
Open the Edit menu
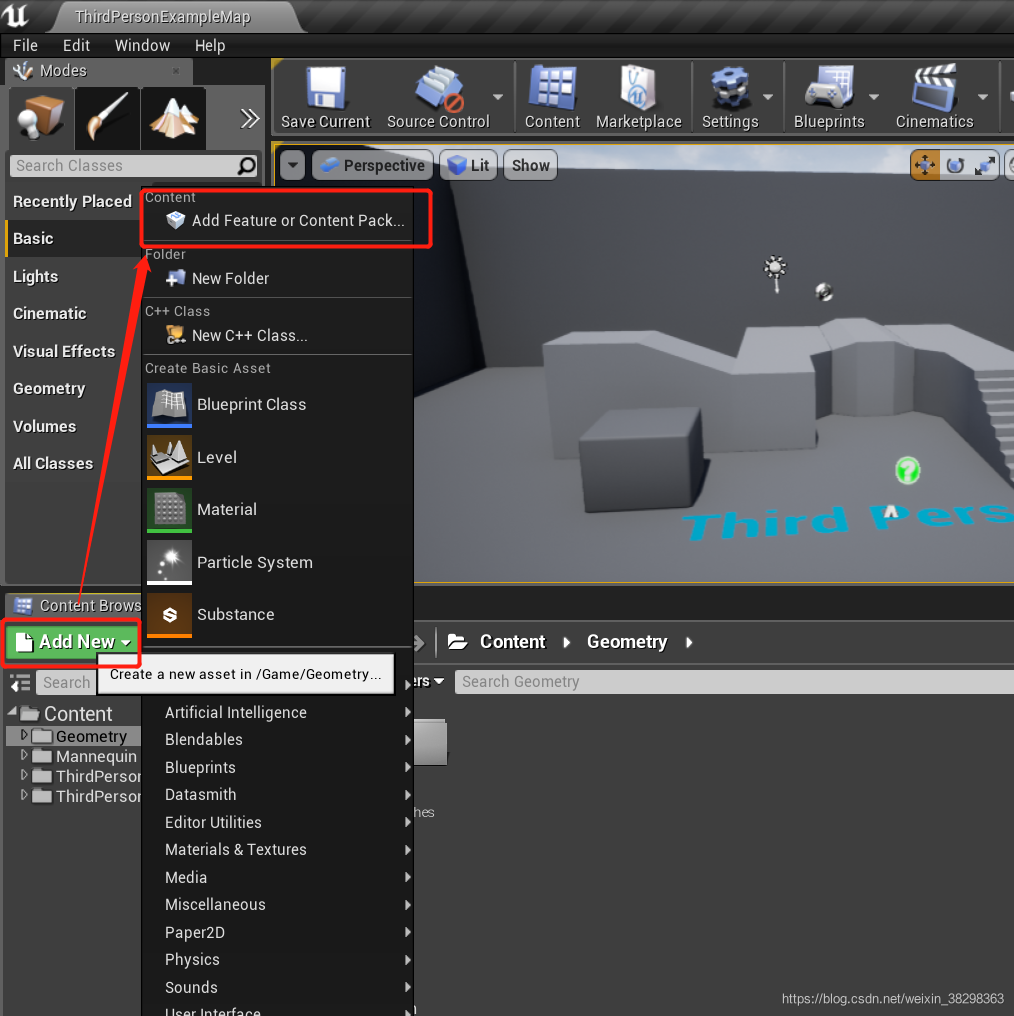(x=76, y=46)
